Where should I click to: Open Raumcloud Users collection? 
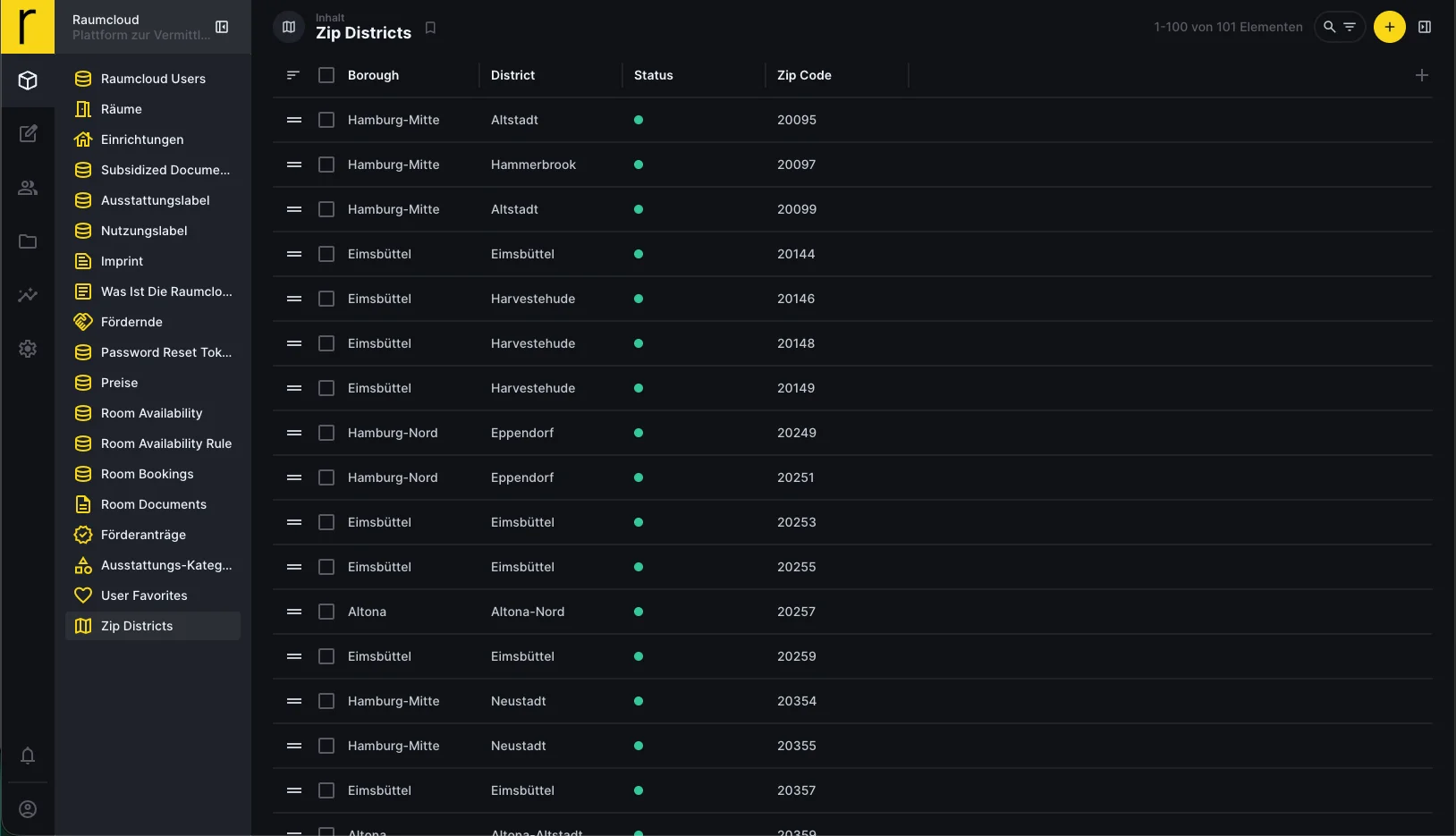click(153, 79)
